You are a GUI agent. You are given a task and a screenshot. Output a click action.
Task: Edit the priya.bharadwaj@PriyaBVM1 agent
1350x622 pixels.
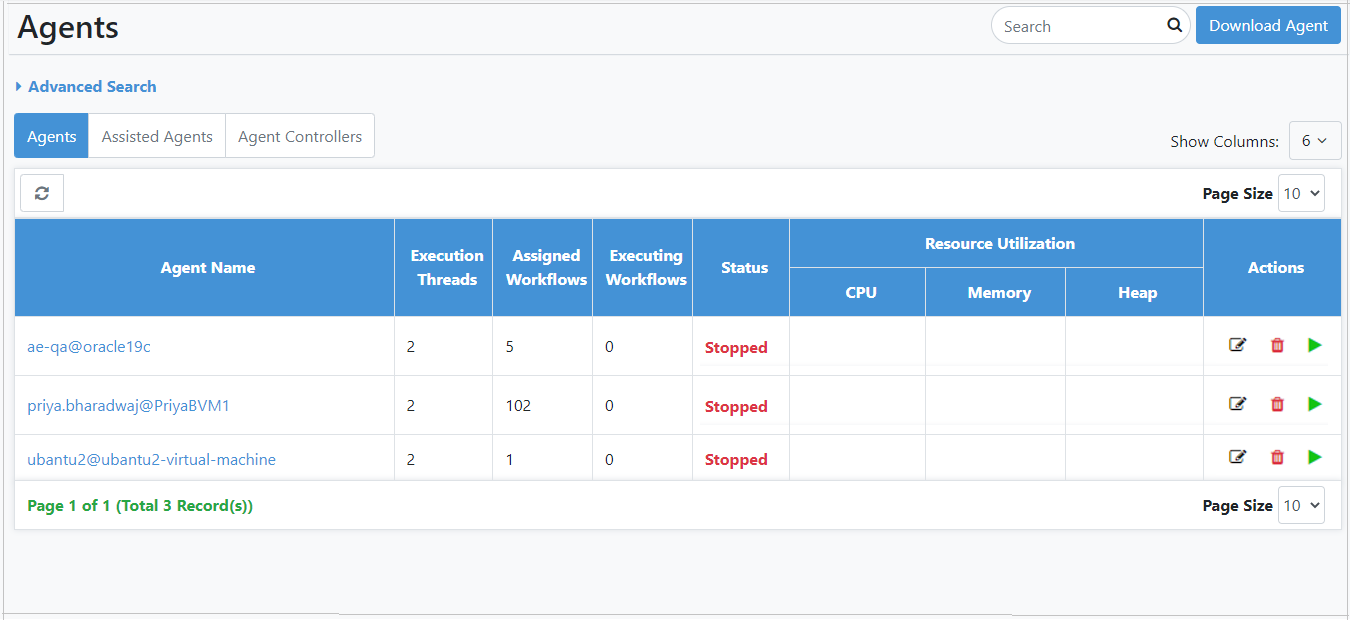1237,404
